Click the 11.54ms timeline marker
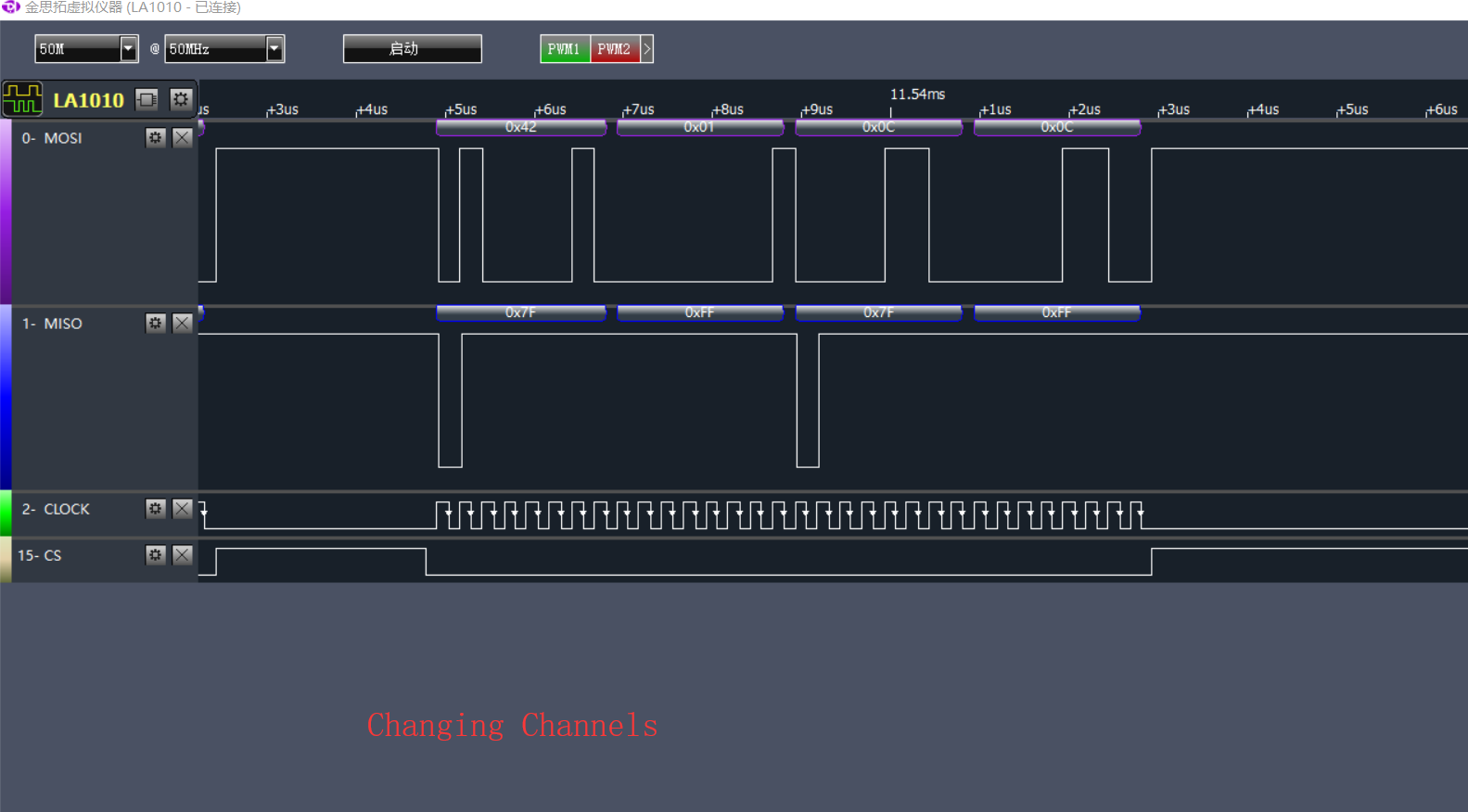Viewport: 1468px width, 812px height. click(917, 95)
